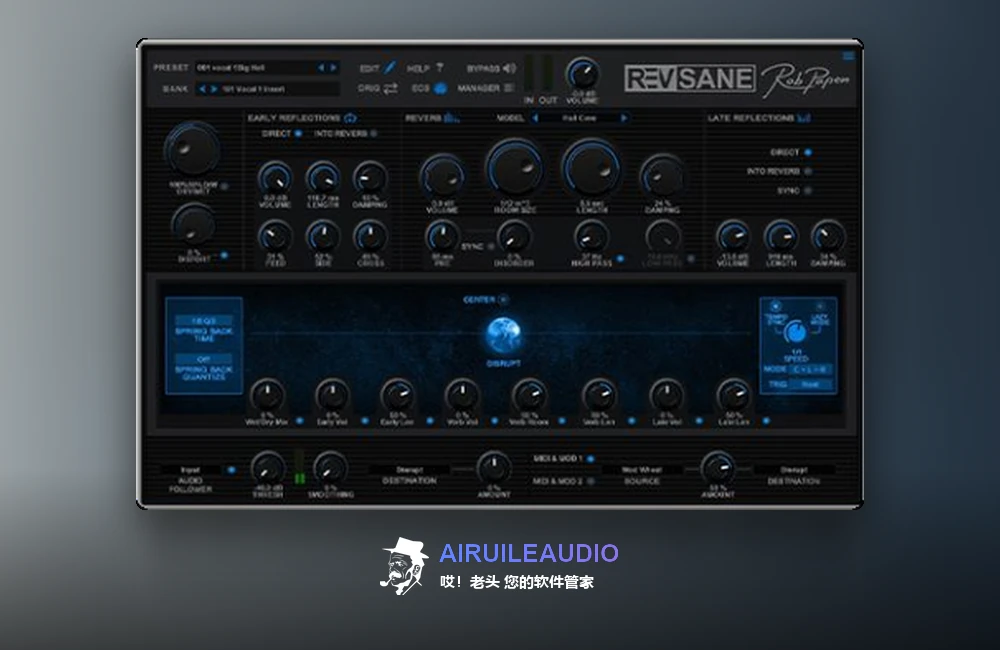Click the Audio Follower Thresh knob
Image resolution: width=1000 pixels, height=650 pixels.
(268, 469)
